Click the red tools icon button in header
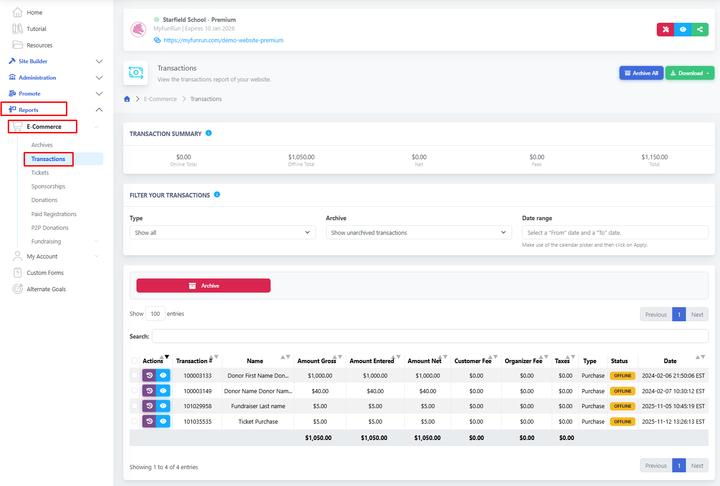Image resolution: width=720 pixels, height=486 pixels. [x=665, y=30]
